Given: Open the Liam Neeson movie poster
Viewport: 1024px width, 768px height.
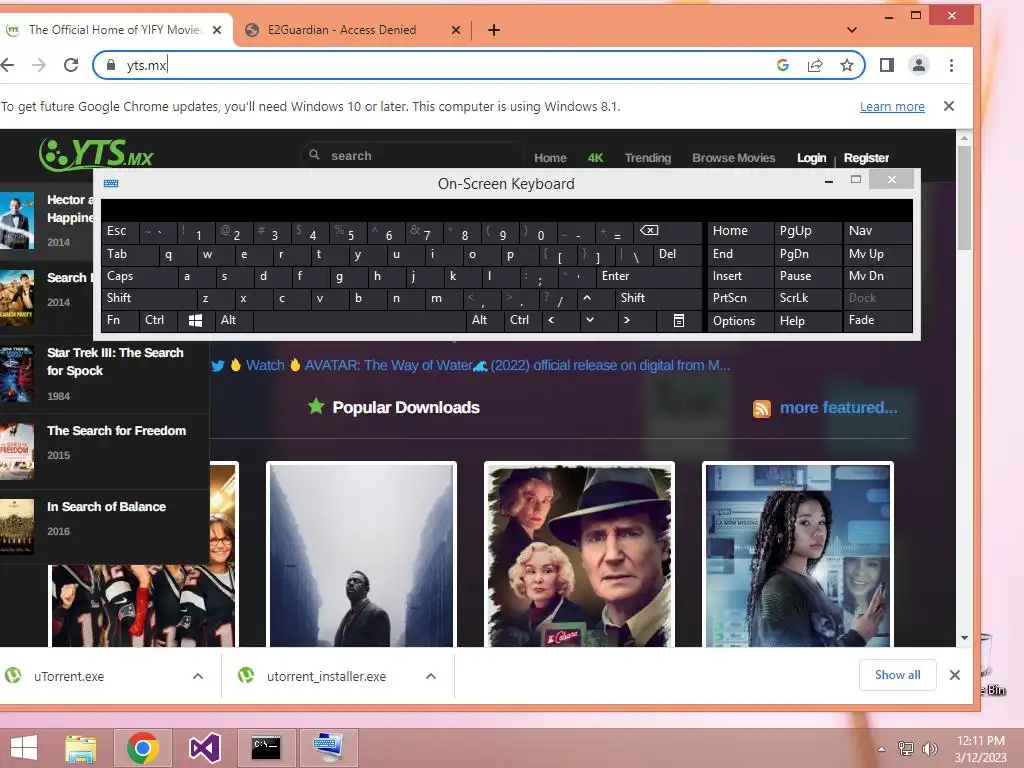Looking at the screenshot, I should [579, 555].
